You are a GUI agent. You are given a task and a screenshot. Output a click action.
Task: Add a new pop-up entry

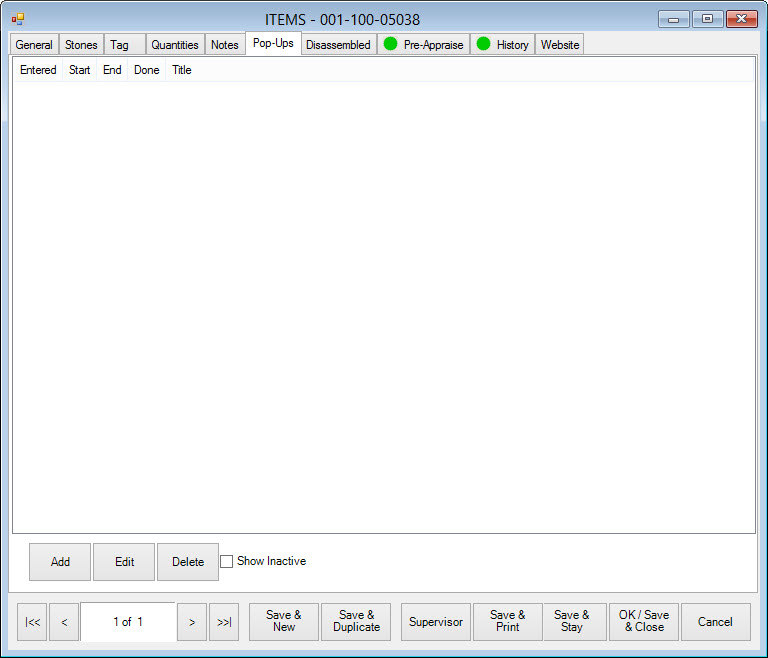60,562
